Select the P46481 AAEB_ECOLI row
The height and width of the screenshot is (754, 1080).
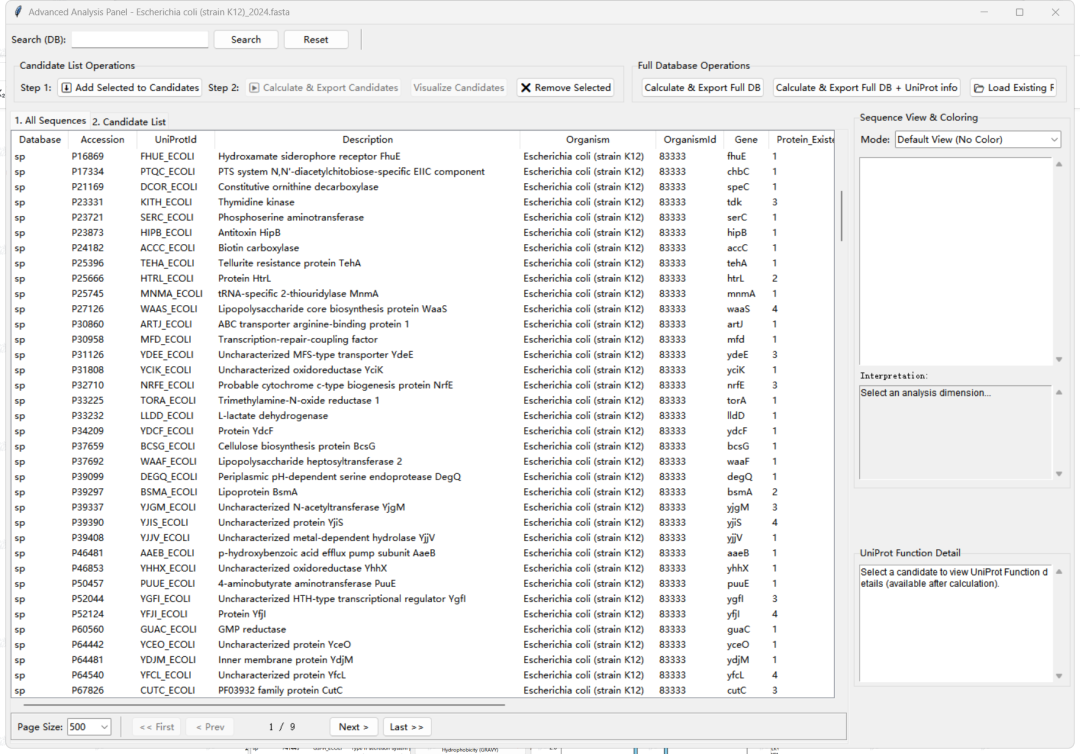[423, 553]
